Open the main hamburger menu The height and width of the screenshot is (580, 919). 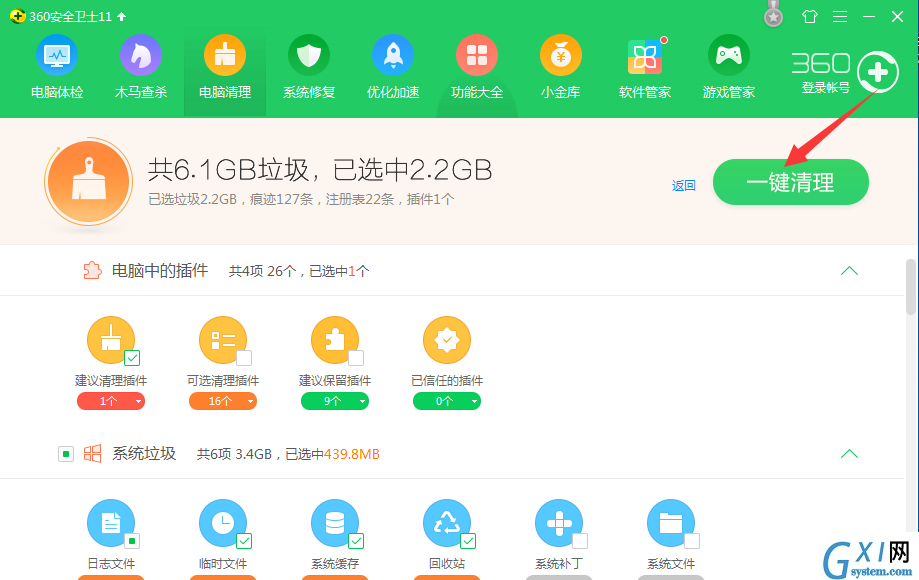pyautogui.click(x=840, y=16)
